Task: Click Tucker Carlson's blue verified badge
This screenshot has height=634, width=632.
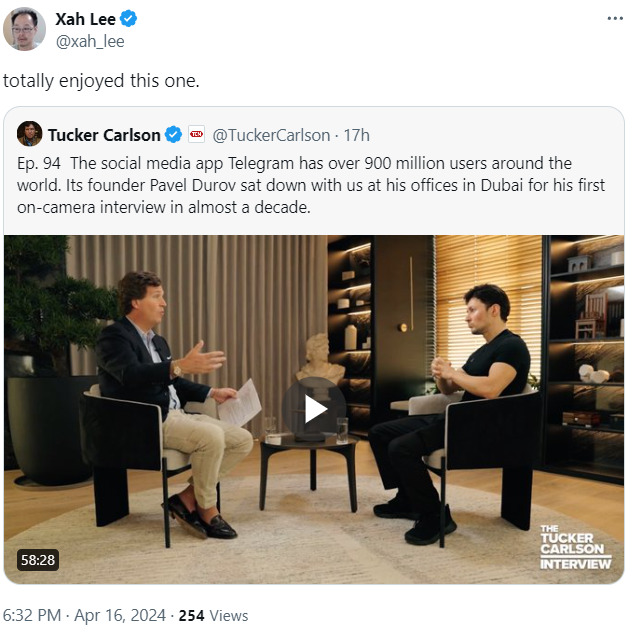Action: pos(173,135)
